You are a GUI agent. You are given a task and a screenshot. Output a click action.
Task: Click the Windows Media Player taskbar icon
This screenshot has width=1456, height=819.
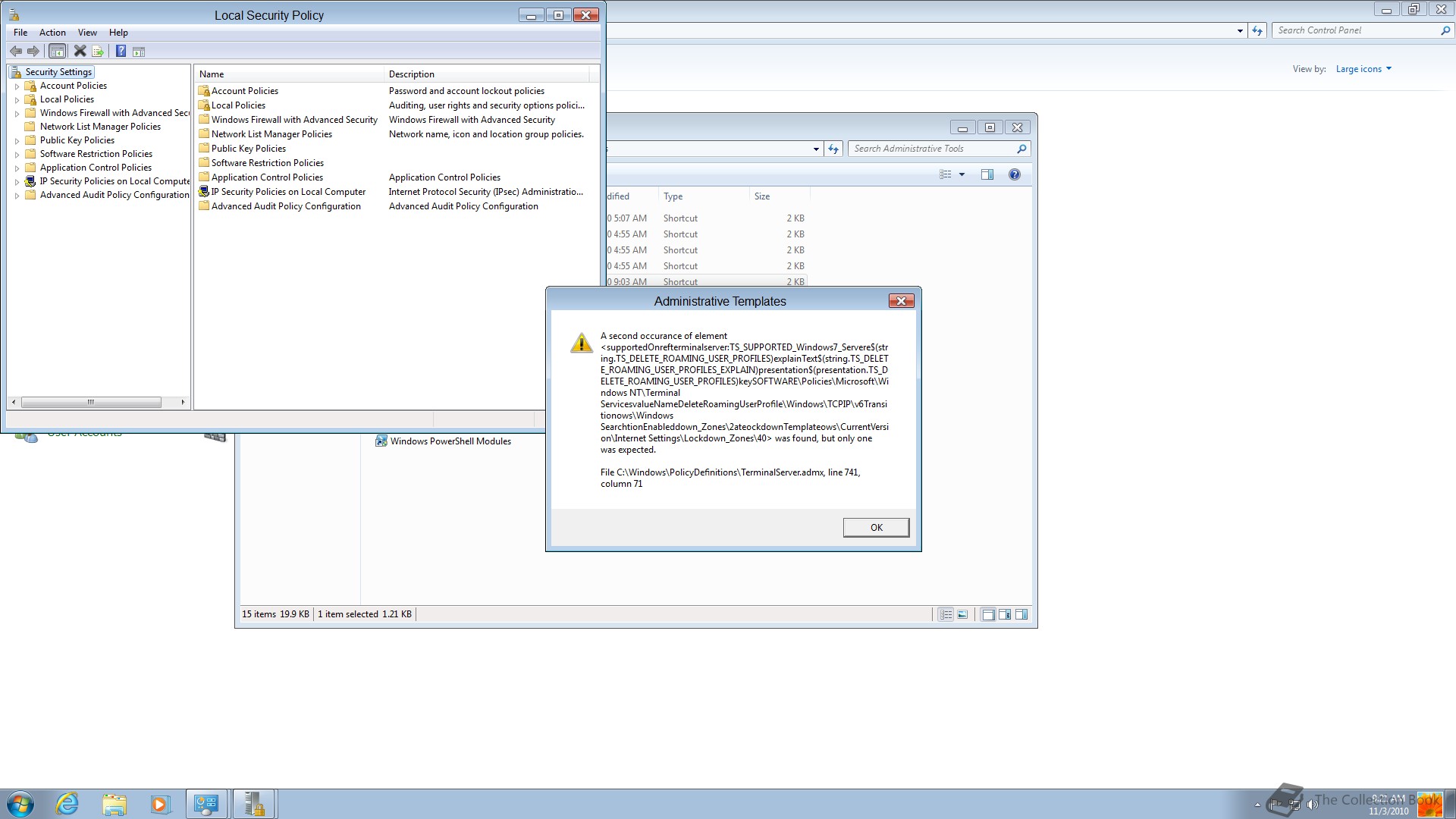[160, 804]
